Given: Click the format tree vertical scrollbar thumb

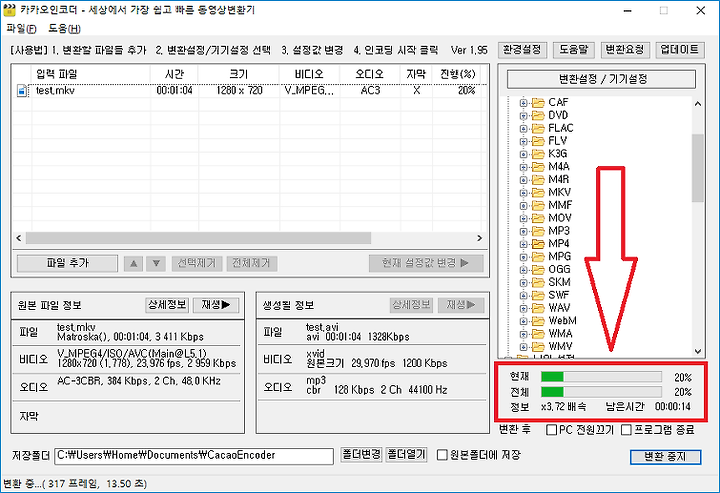Looking at the screenshot, I should point(698,168).
